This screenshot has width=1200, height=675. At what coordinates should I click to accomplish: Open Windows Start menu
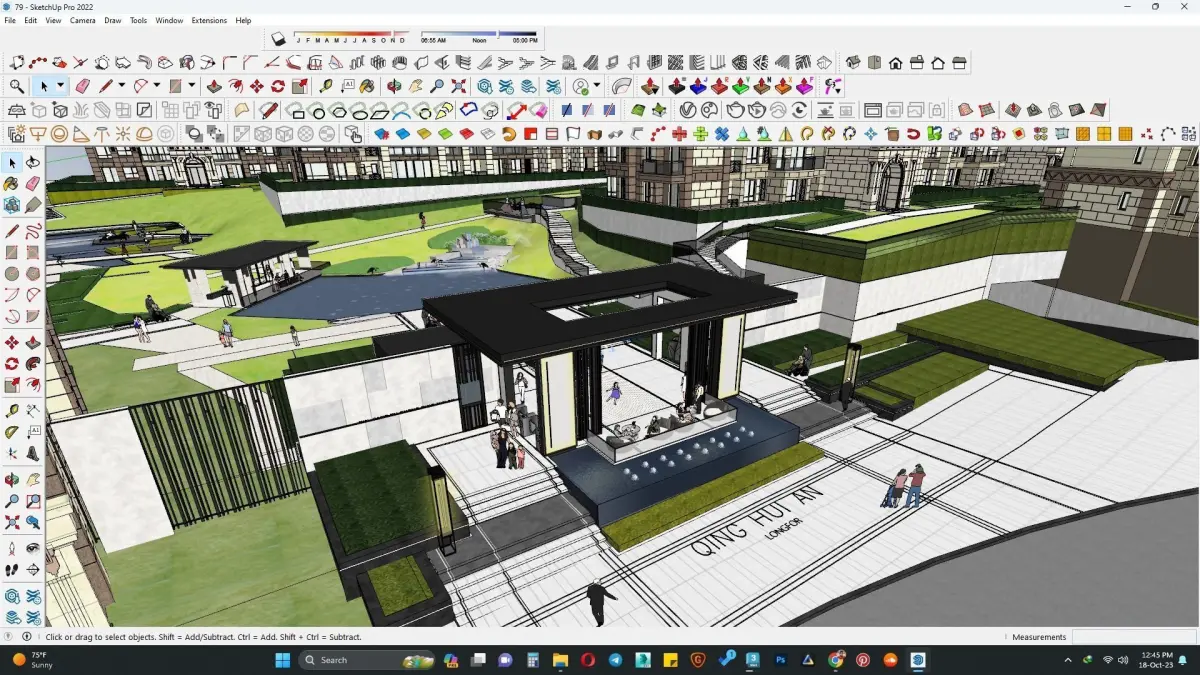[x=283, y=660]
